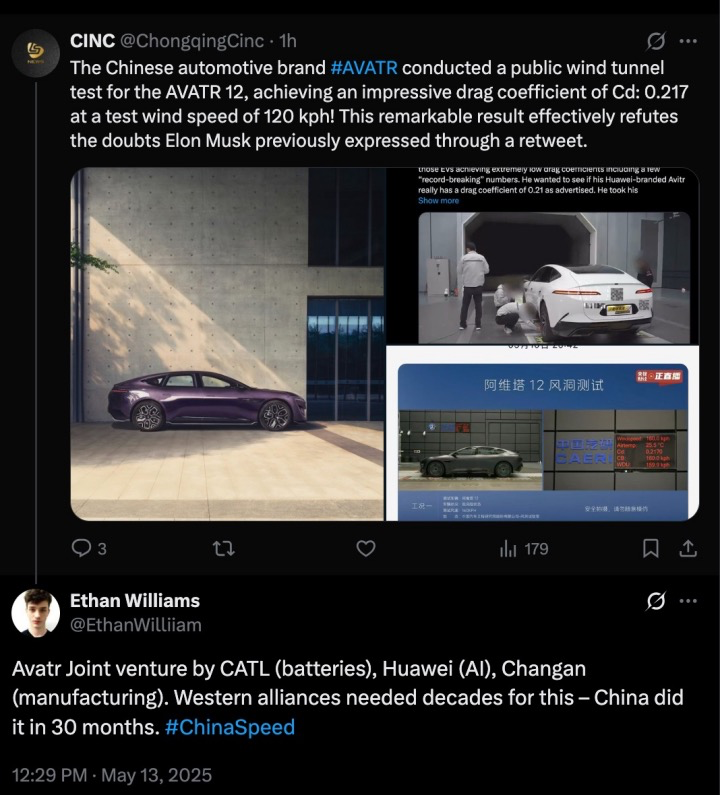Open the blue wind tunnel test screenshot
Image resolution: width=720 pixels, height=795 pixels.
pyautogui.click(x=543, y=433)
